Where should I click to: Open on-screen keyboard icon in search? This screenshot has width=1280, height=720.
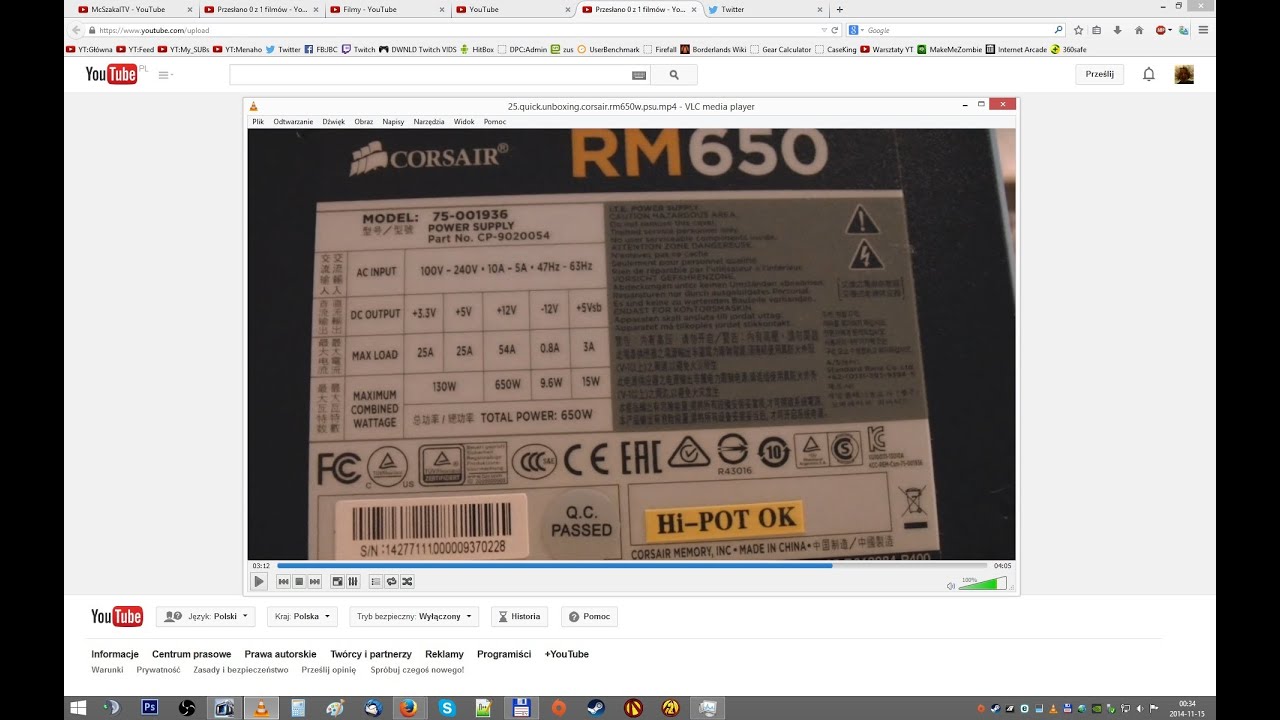pos(639,75)
